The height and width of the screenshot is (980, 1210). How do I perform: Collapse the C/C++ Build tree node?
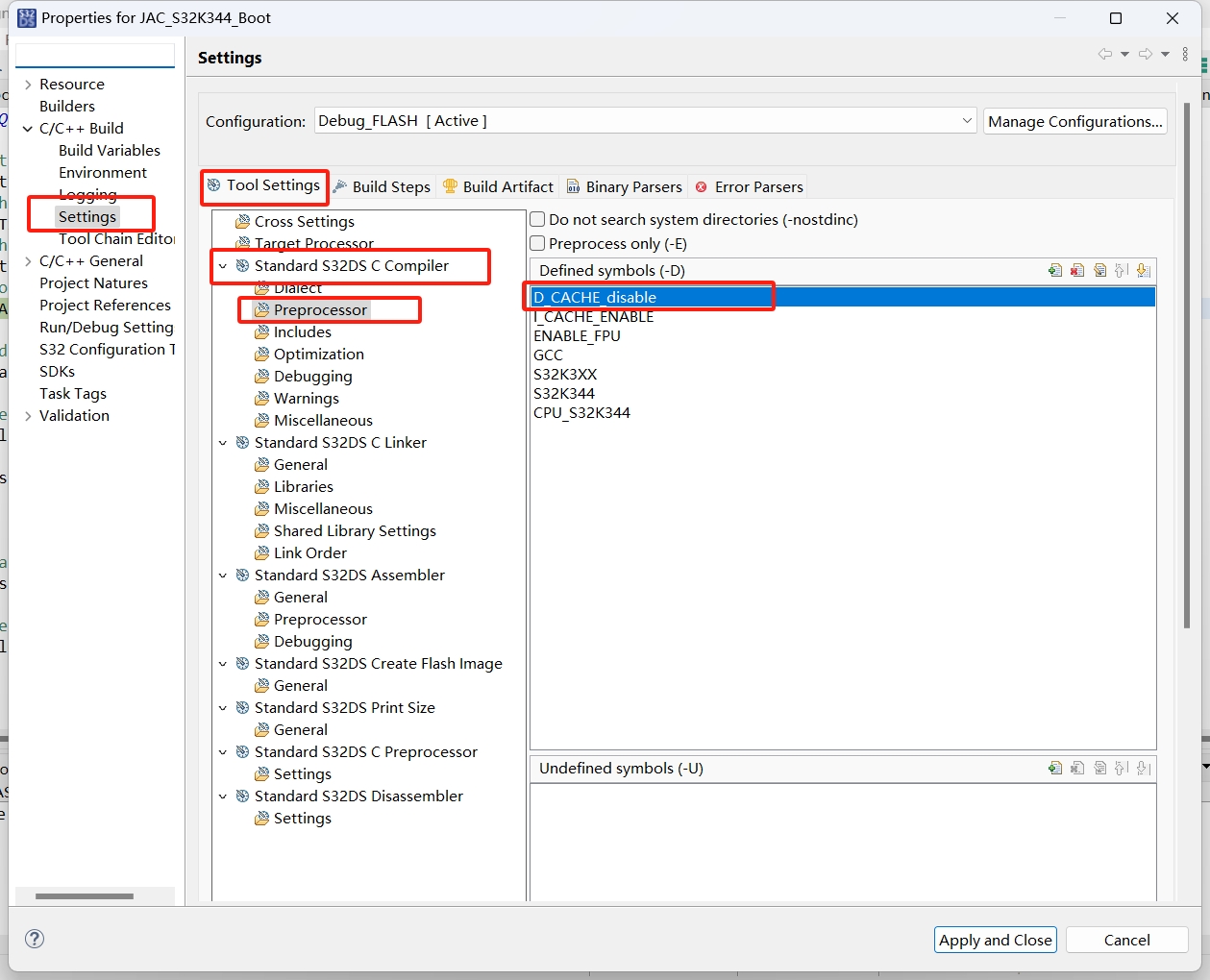[x=28, y=129]
